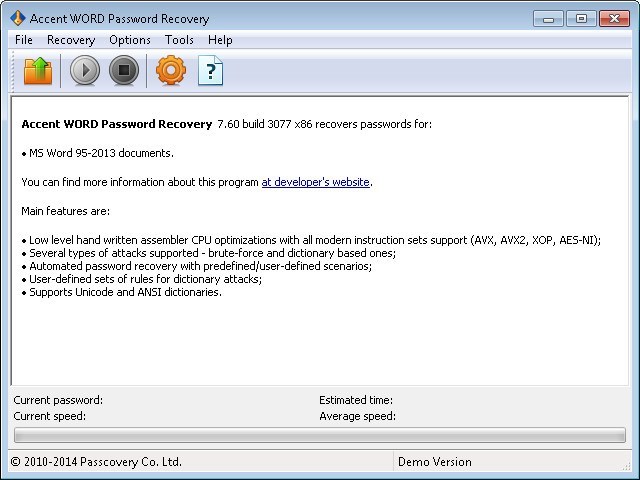Click the 'Supports Unicode and ANSI dictionaries' line
The width and height of the screenshot is (640, 480).
pyautogui.click(x=122, y=292)
